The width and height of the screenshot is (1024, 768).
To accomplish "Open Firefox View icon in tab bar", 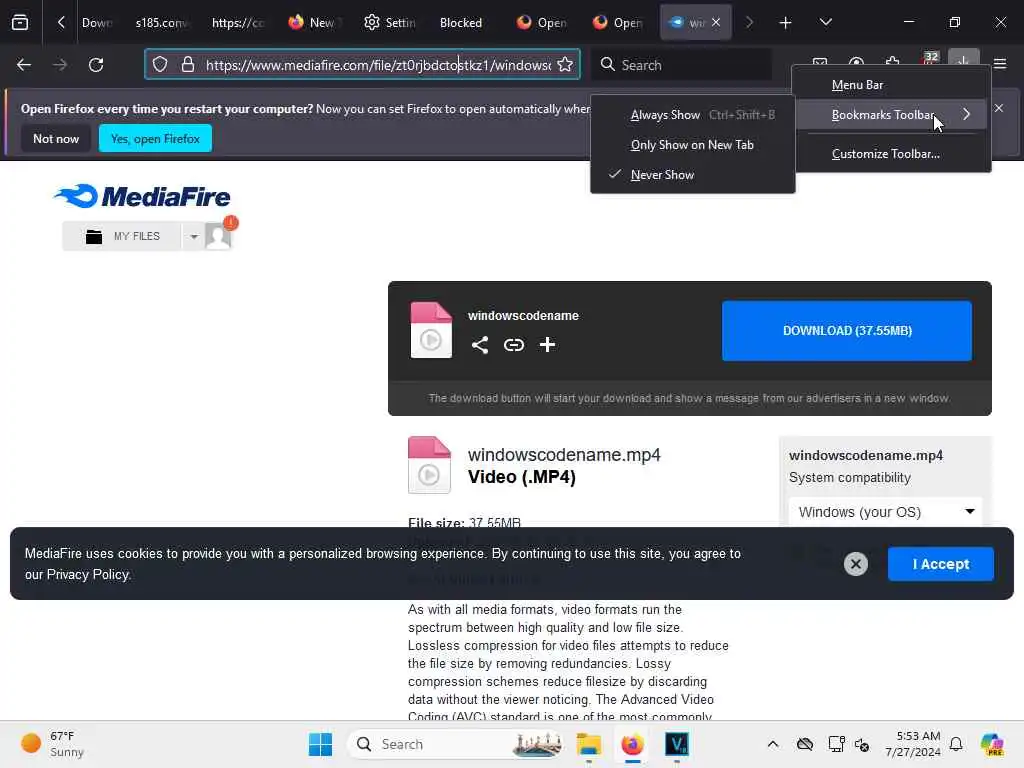I will point(20,22).
